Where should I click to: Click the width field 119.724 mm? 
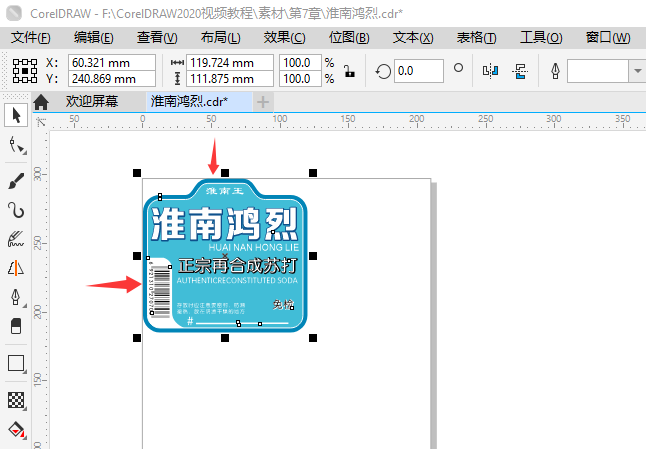230,63
